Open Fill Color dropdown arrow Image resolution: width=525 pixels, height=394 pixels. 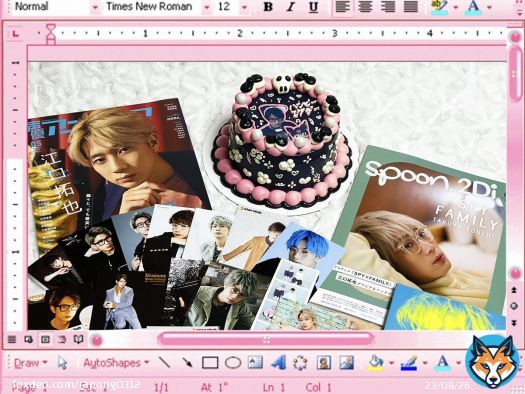tap(391, 363)
